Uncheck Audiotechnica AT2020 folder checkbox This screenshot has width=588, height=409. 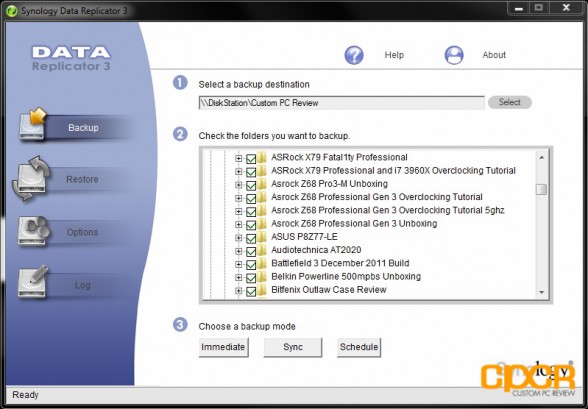[251, 251]
